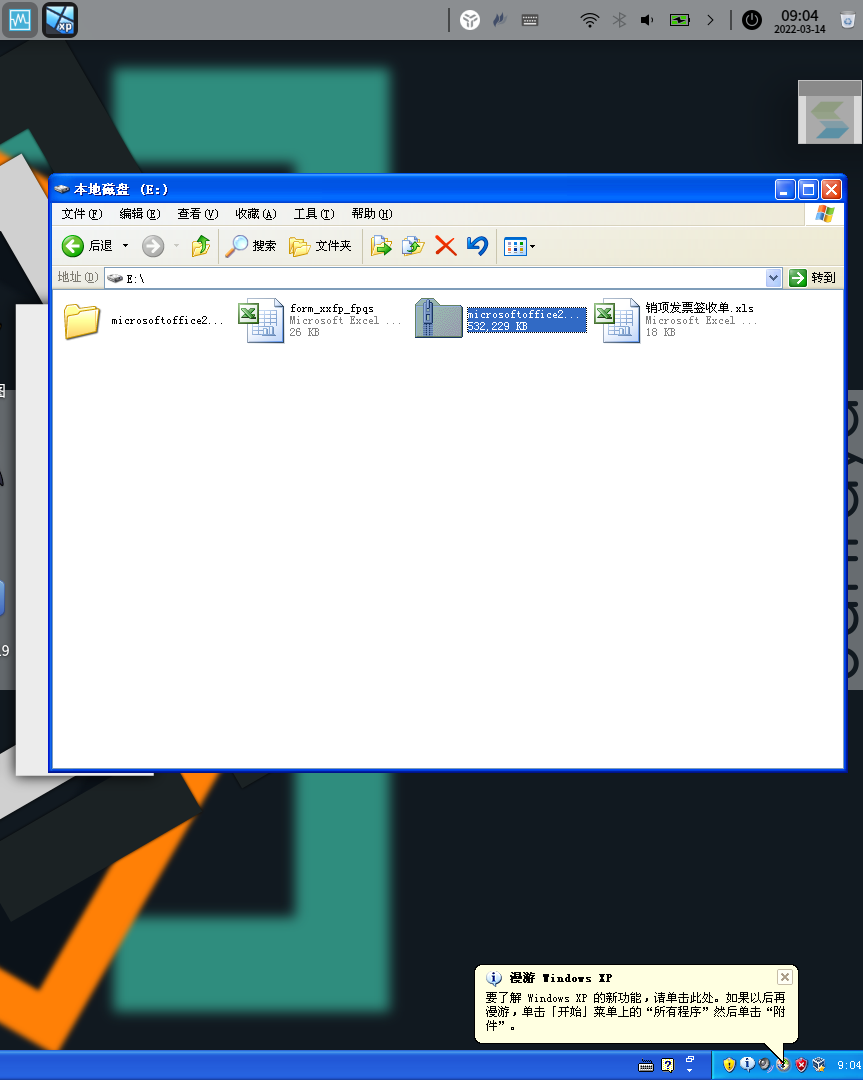Click the top panel volume speaker icon
Viewport: 863px width, 1080px height.
[x=647, y=20]
